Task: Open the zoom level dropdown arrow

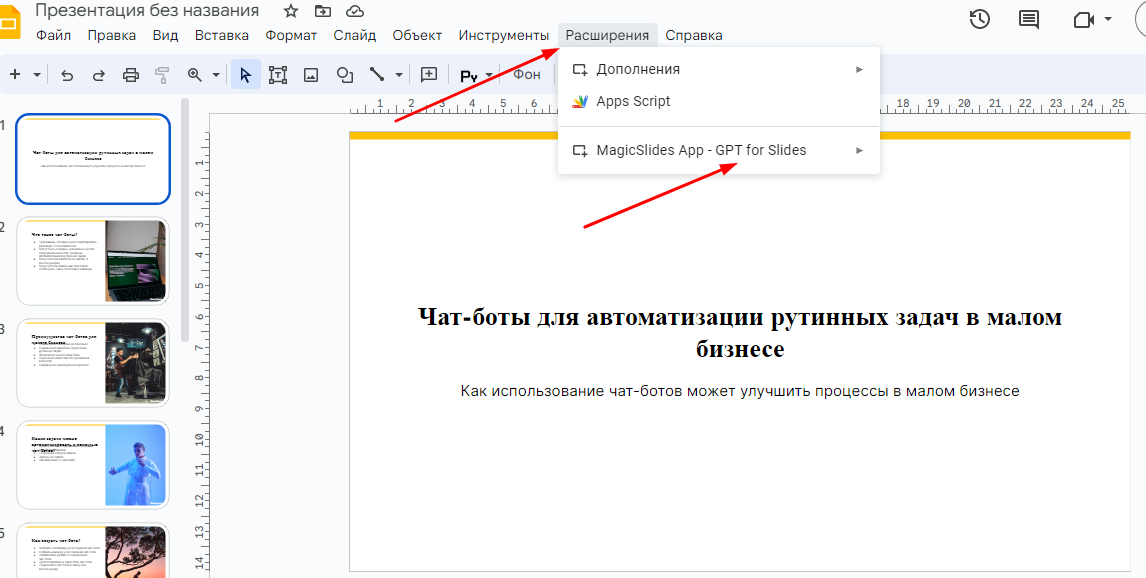Action: 216,75
